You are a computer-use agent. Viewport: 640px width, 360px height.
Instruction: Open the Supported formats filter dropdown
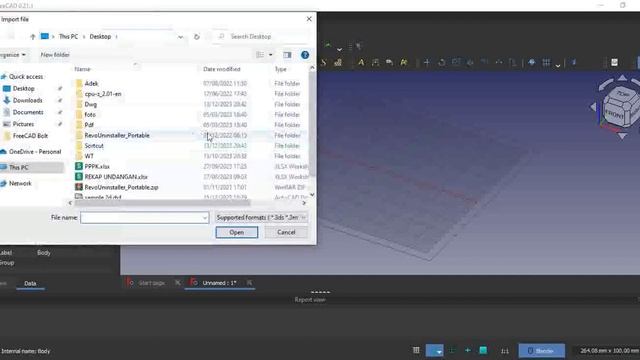tap(261, 218)
